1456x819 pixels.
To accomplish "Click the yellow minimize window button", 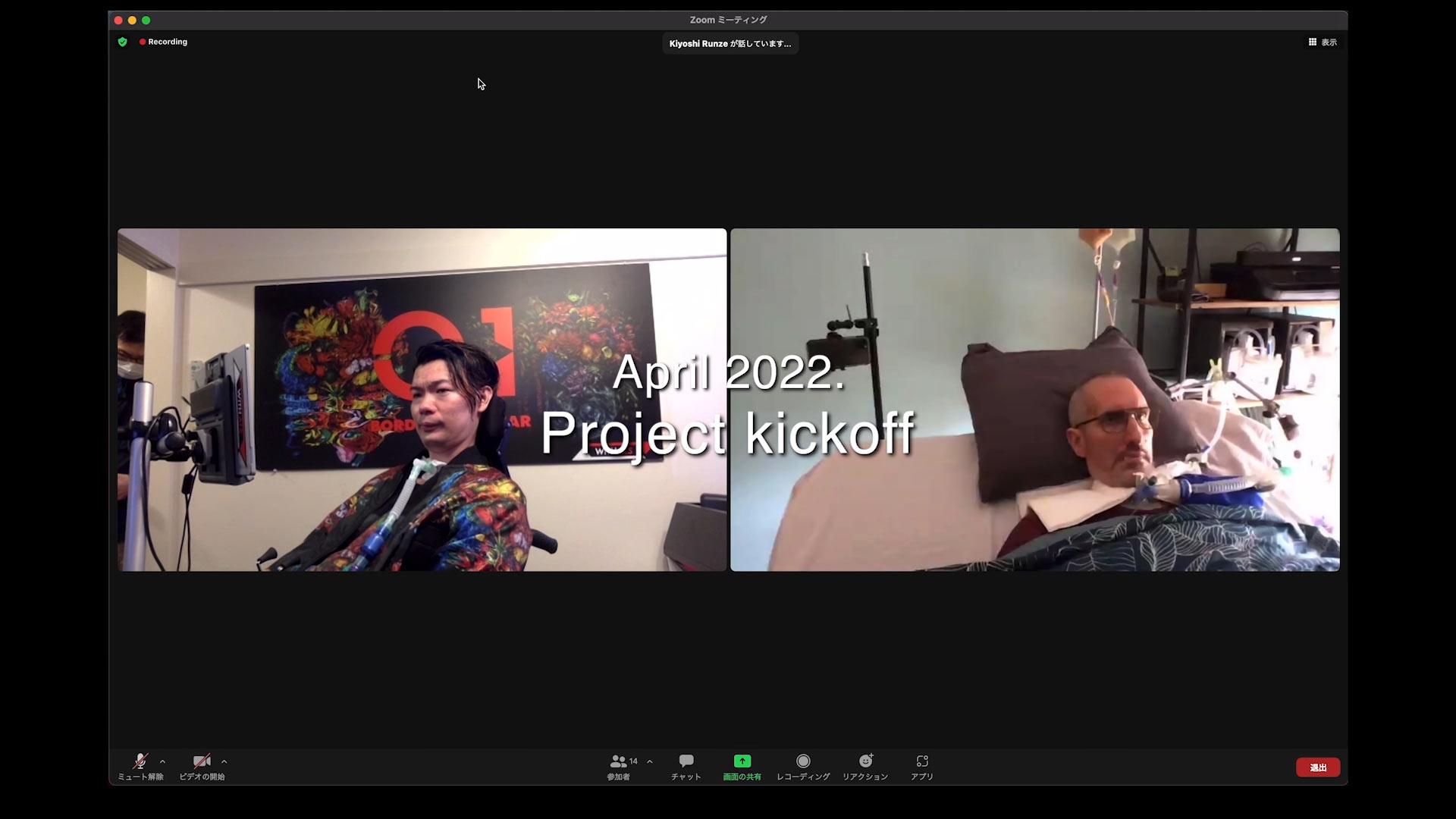I will [132, 20].
